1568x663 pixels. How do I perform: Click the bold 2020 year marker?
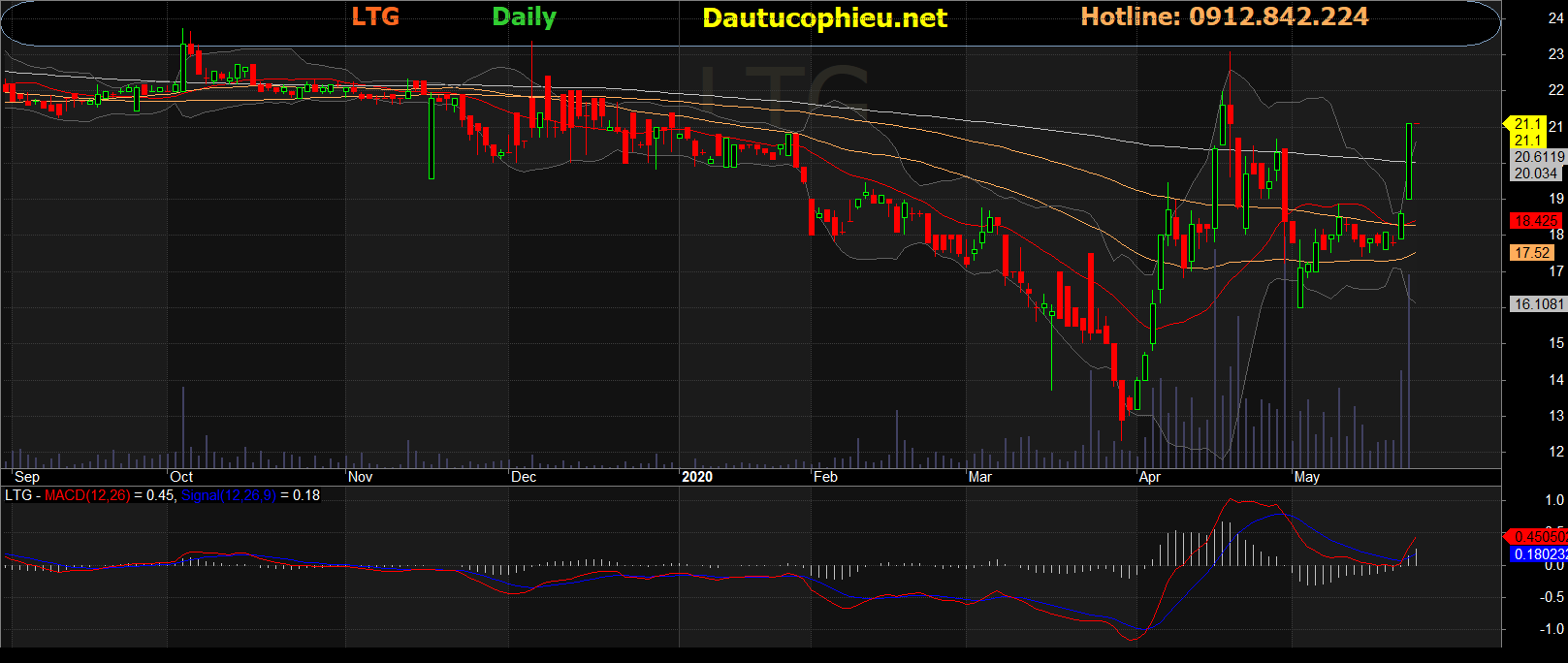coord(697,477)
